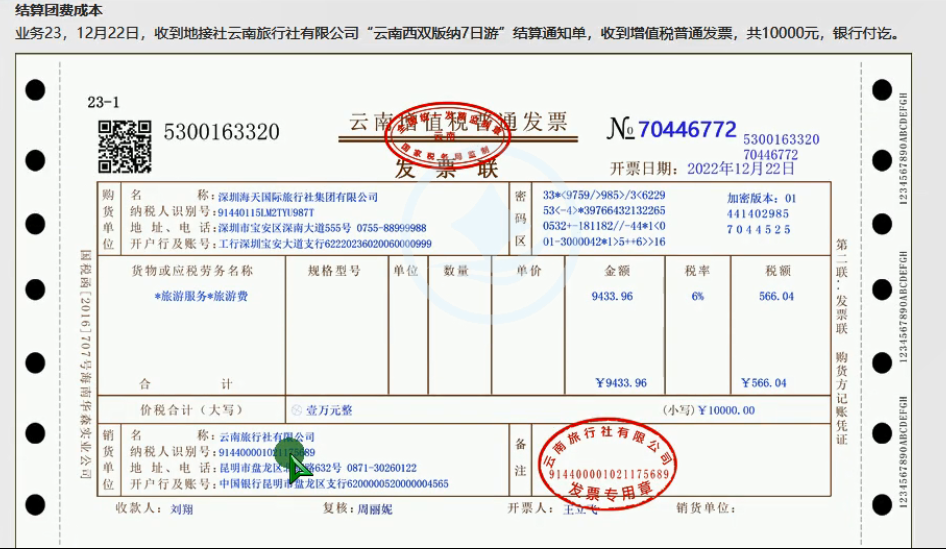Select the 23-1 voucher label
The height and width of the screenshot is (549, 946).
point(103,102)
